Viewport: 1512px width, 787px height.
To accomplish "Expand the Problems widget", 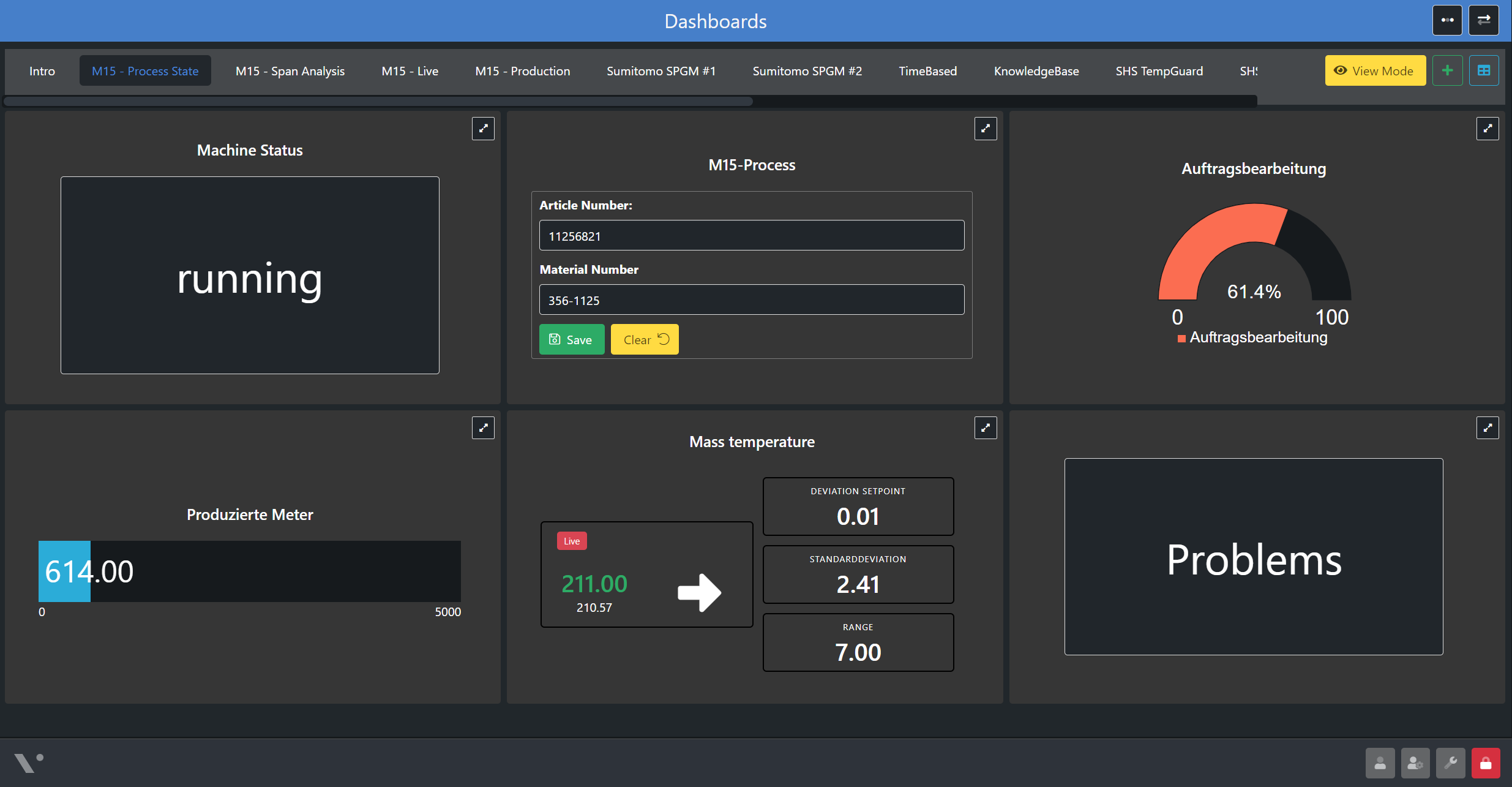I will click(x=1487, y=428).
